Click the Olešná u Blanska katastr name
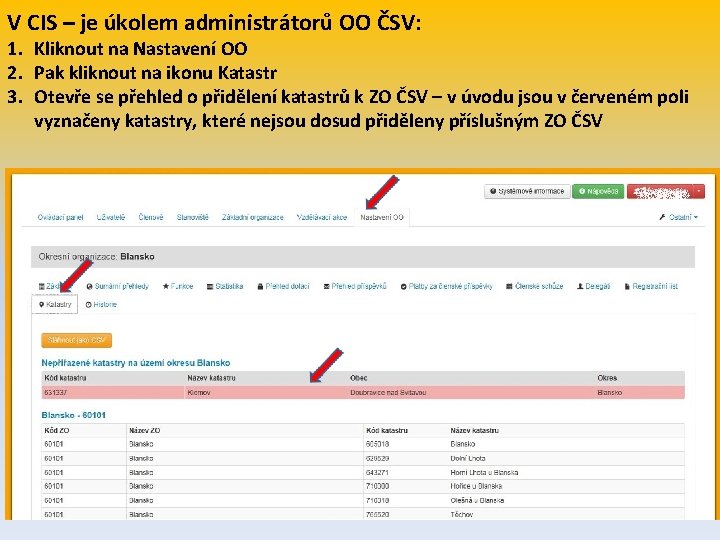The width and height of the screenshot is (720, 540). 477,500
